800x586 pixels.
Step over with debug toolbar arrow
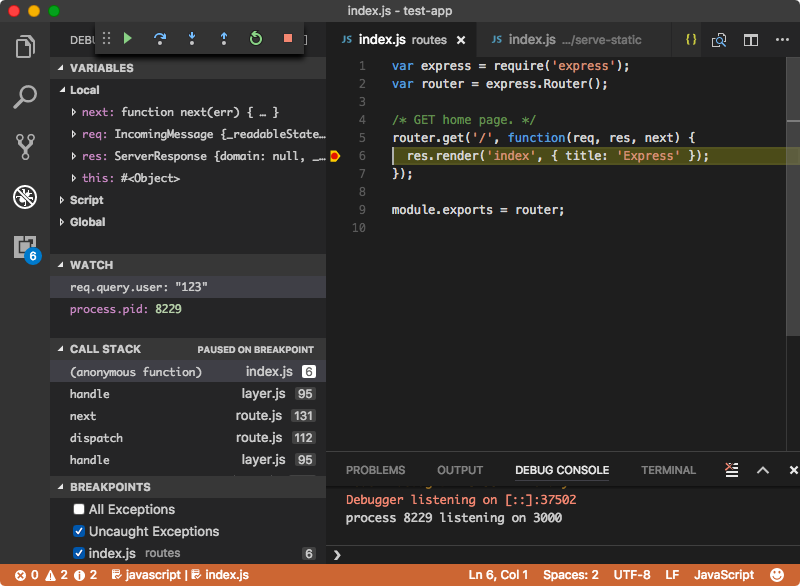click(x=160, y=38)
